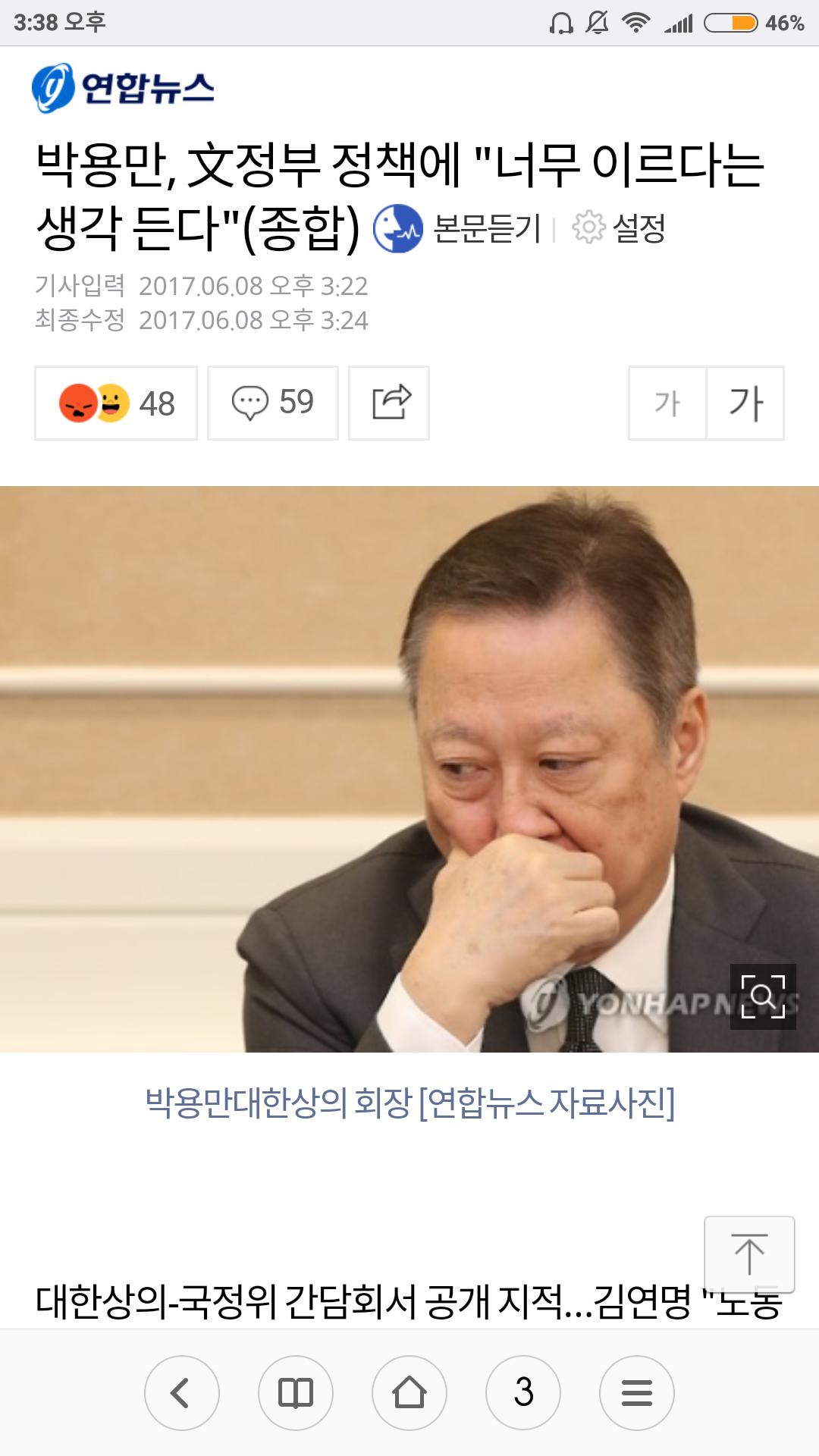View the 48 emoji reactions

(116, 403)
